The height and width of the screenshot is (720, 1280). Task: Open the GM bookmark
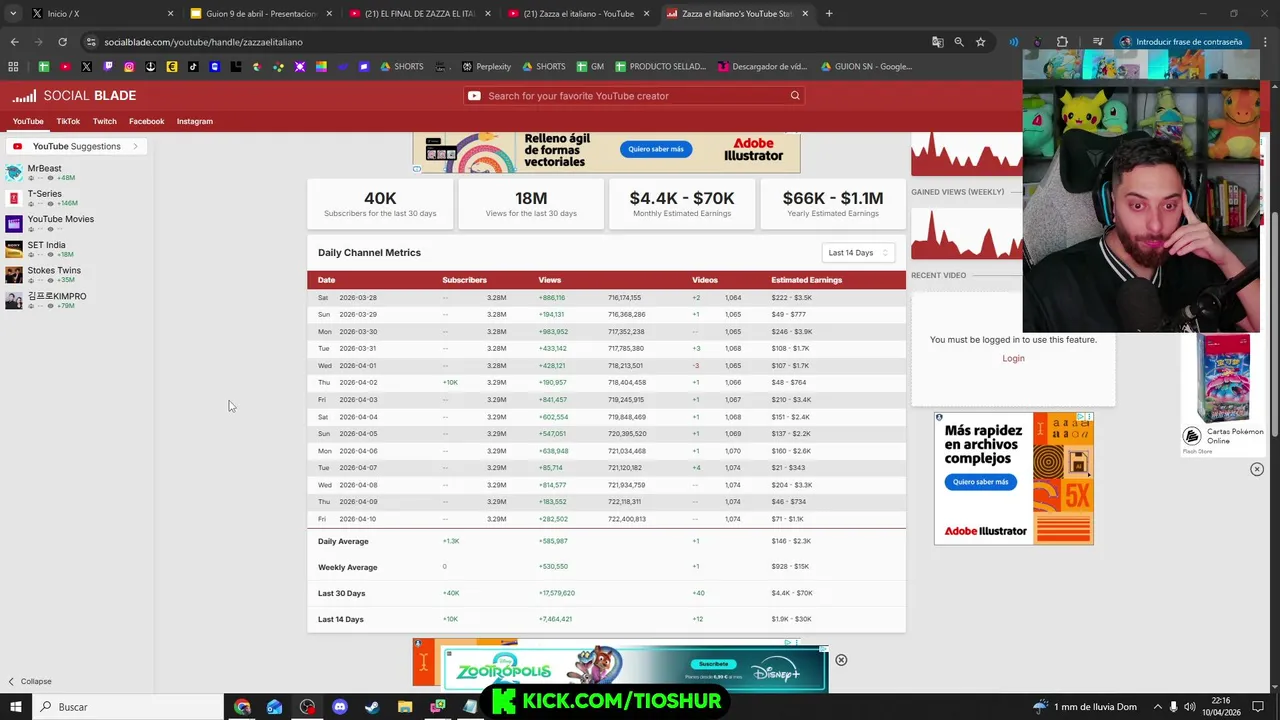coord(590,67)
